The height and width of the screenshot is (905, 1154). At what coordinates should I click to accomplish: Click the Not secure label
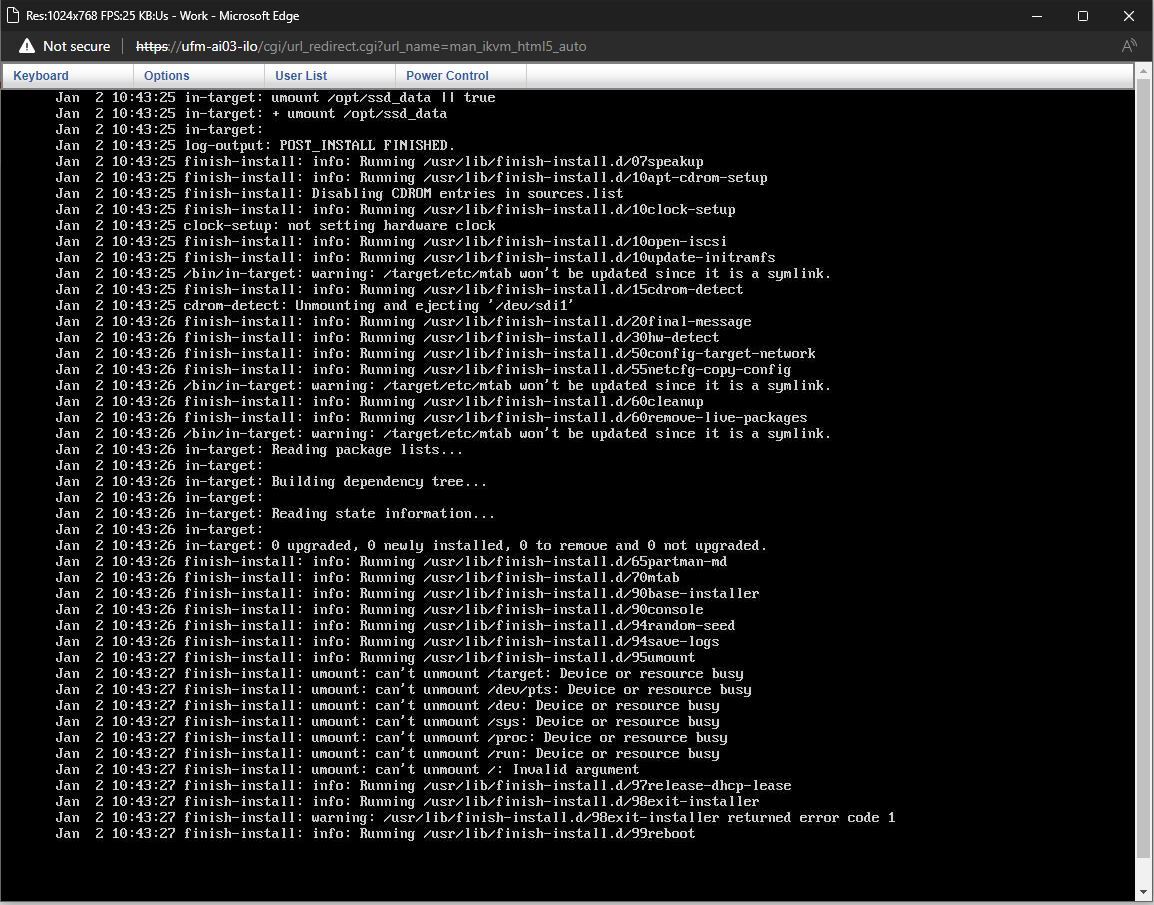tap(76, 46)
